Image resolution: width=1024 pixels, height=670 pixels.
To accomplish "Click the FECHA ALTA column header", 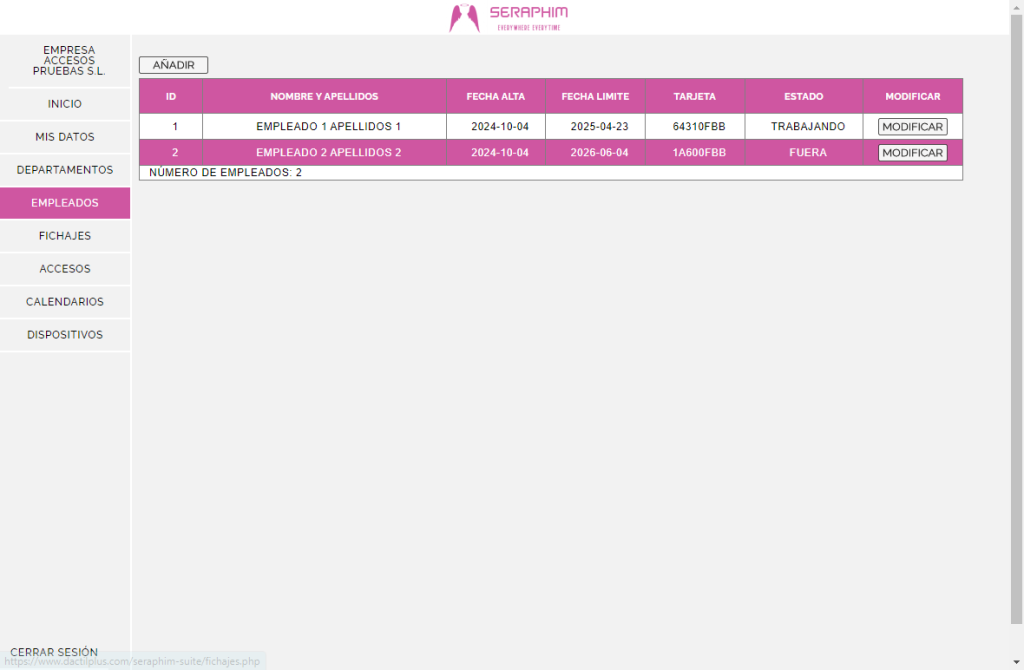I will coord(496,96).
